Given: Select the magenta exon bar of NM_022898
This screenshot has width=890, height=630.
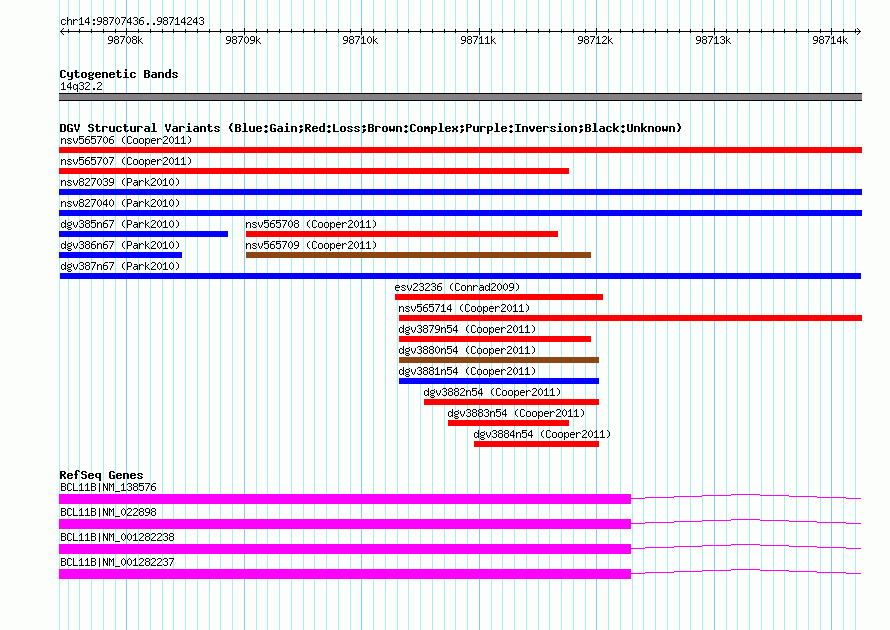Looking at the screenshot, I should point(345,524).
